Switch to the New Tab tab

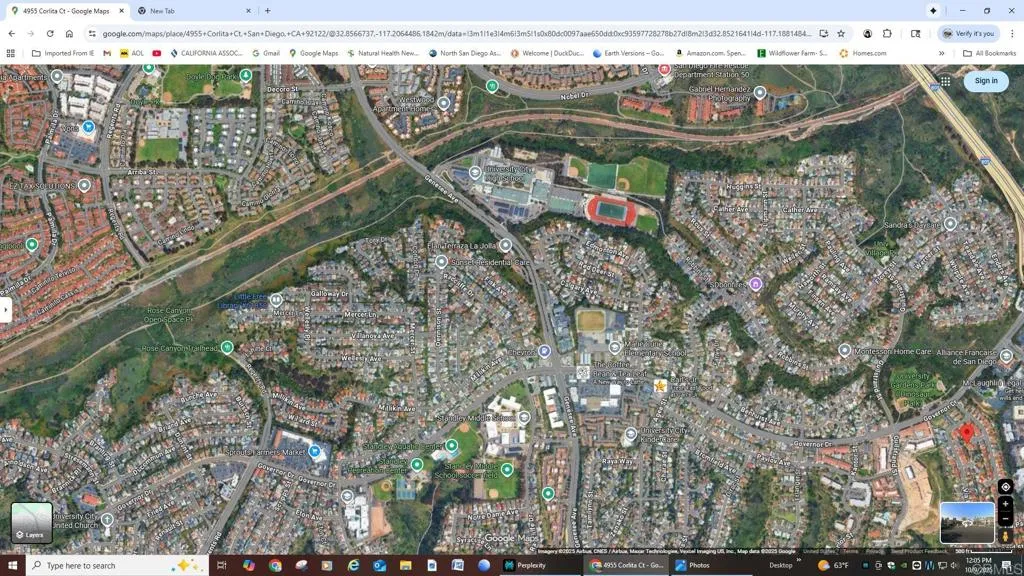click(190, 11)
